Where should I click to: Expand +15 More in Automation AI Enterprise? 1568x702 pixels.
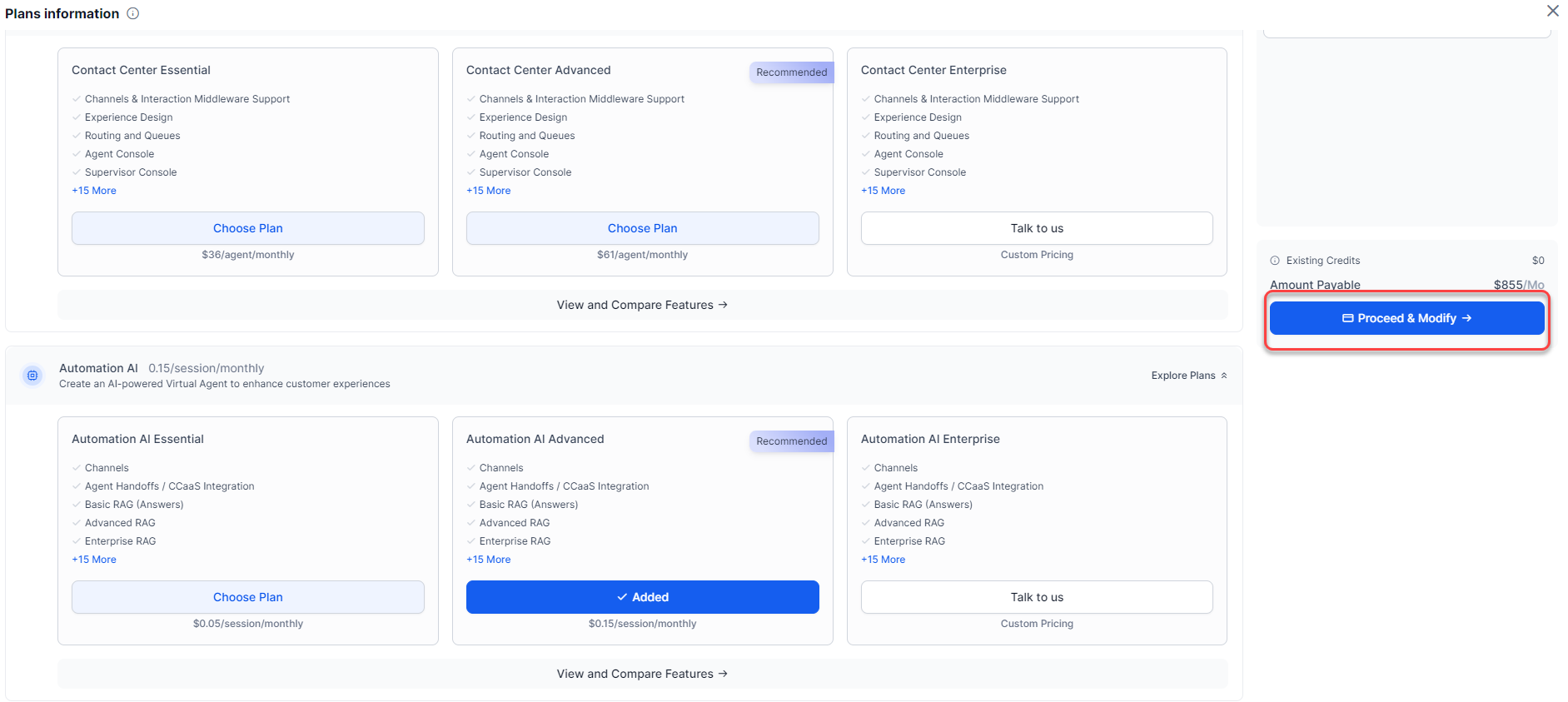click(x=883, y=560)
